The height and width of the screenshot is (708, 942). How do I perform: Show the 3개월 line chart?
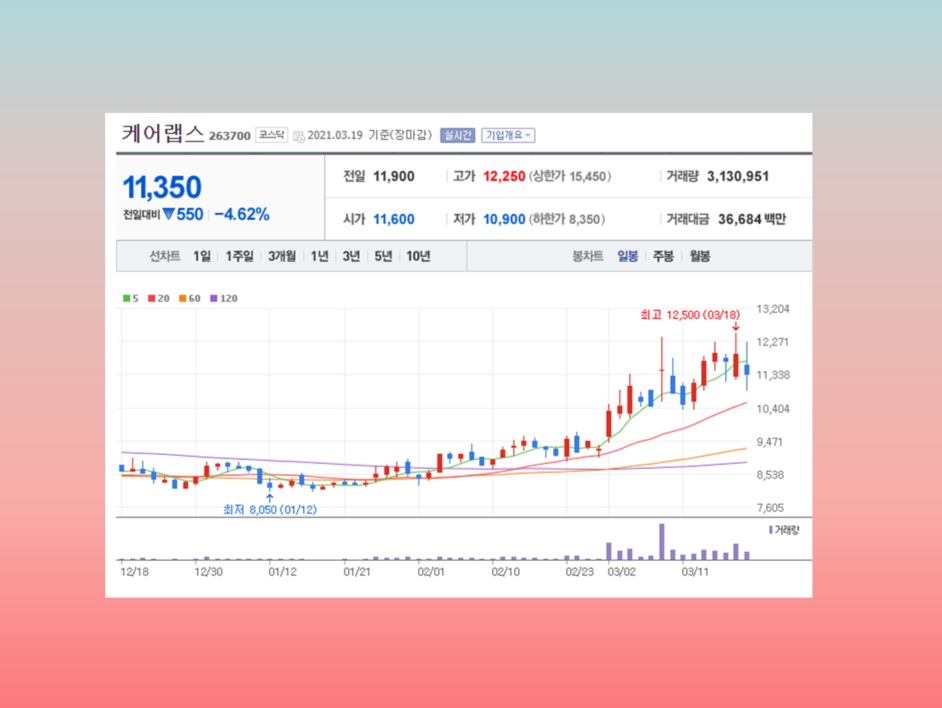click(x=282, y=257)
